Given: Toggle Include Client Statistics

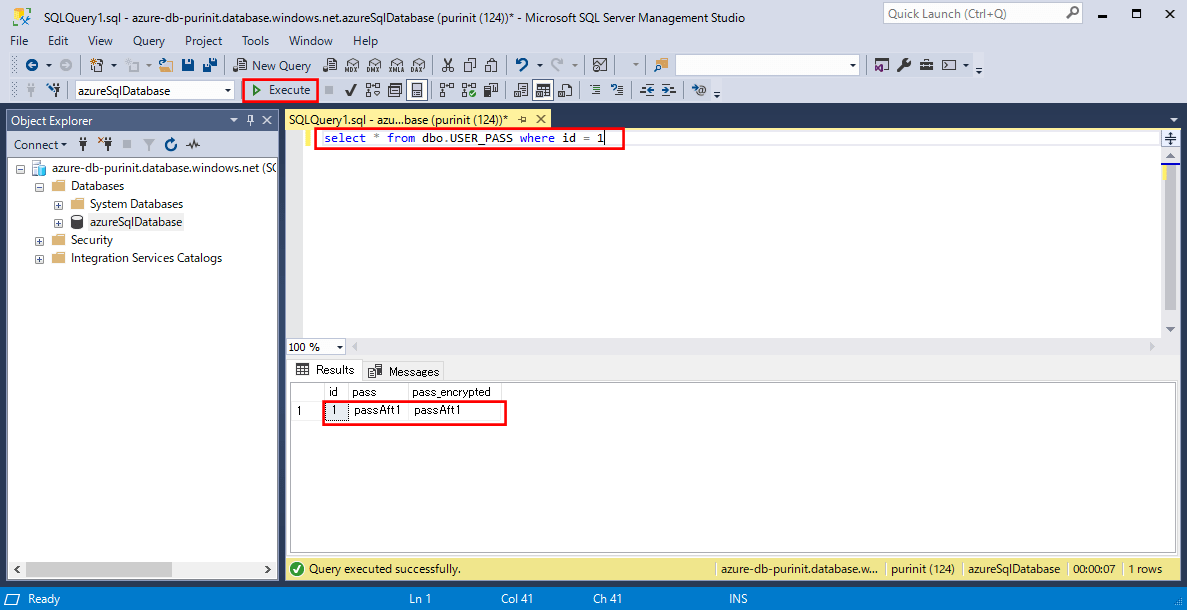Looking at the screenshot, I should pyautogui.click(x=491, y=91).
